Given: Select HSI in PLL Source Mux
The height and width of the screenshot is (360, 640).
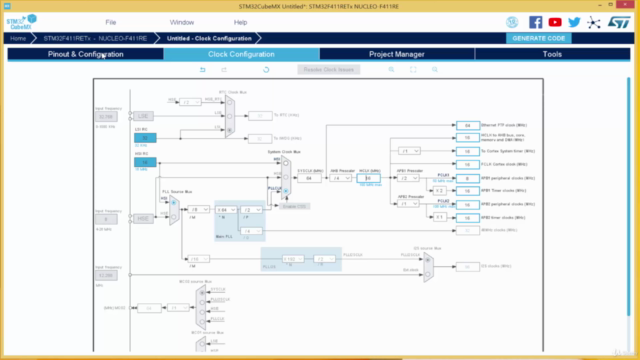Looking at the screenshot, I should (x=174, y=202).
